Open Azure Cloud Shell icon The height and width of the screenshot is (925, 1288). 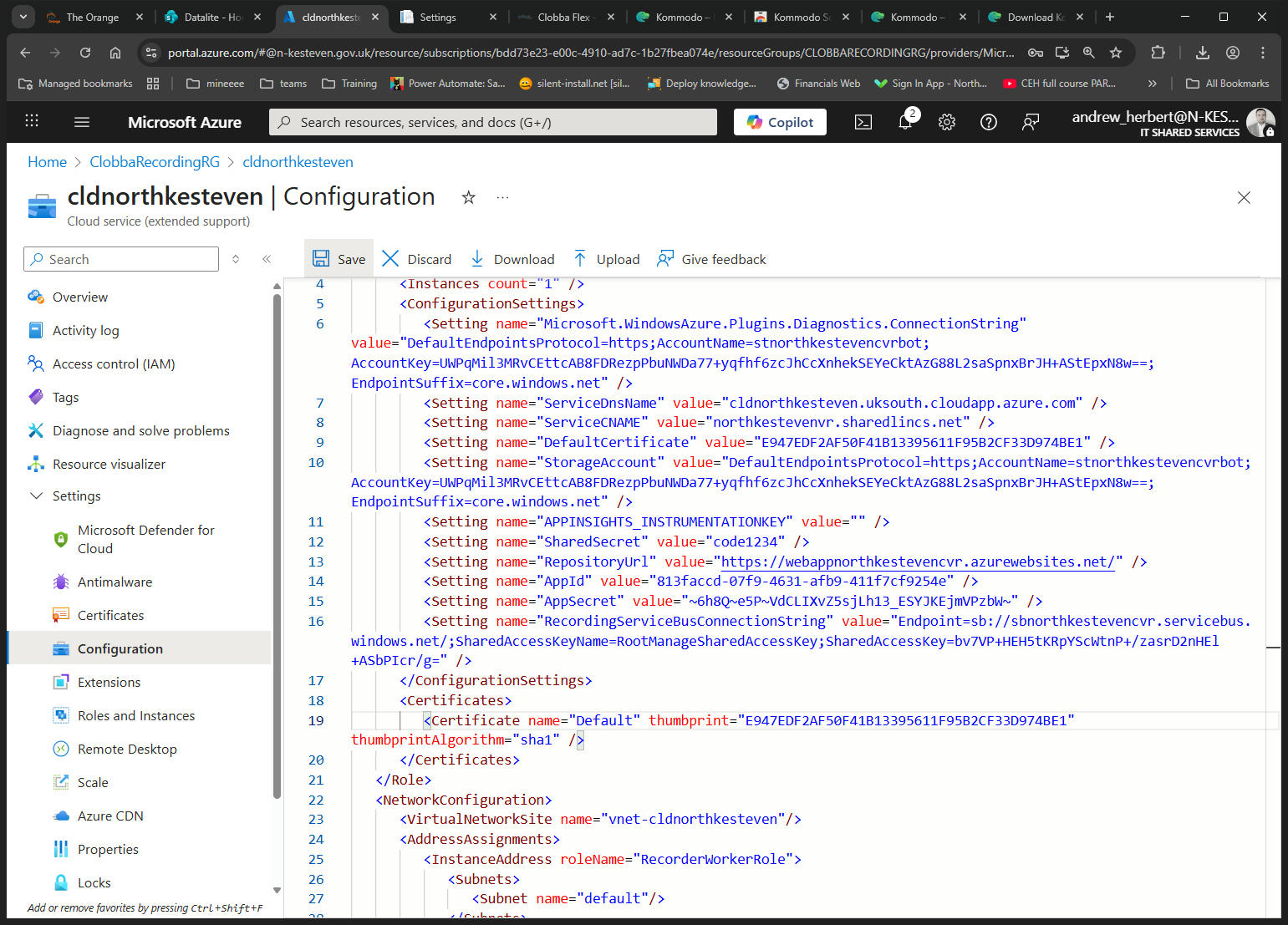point(863,122)
